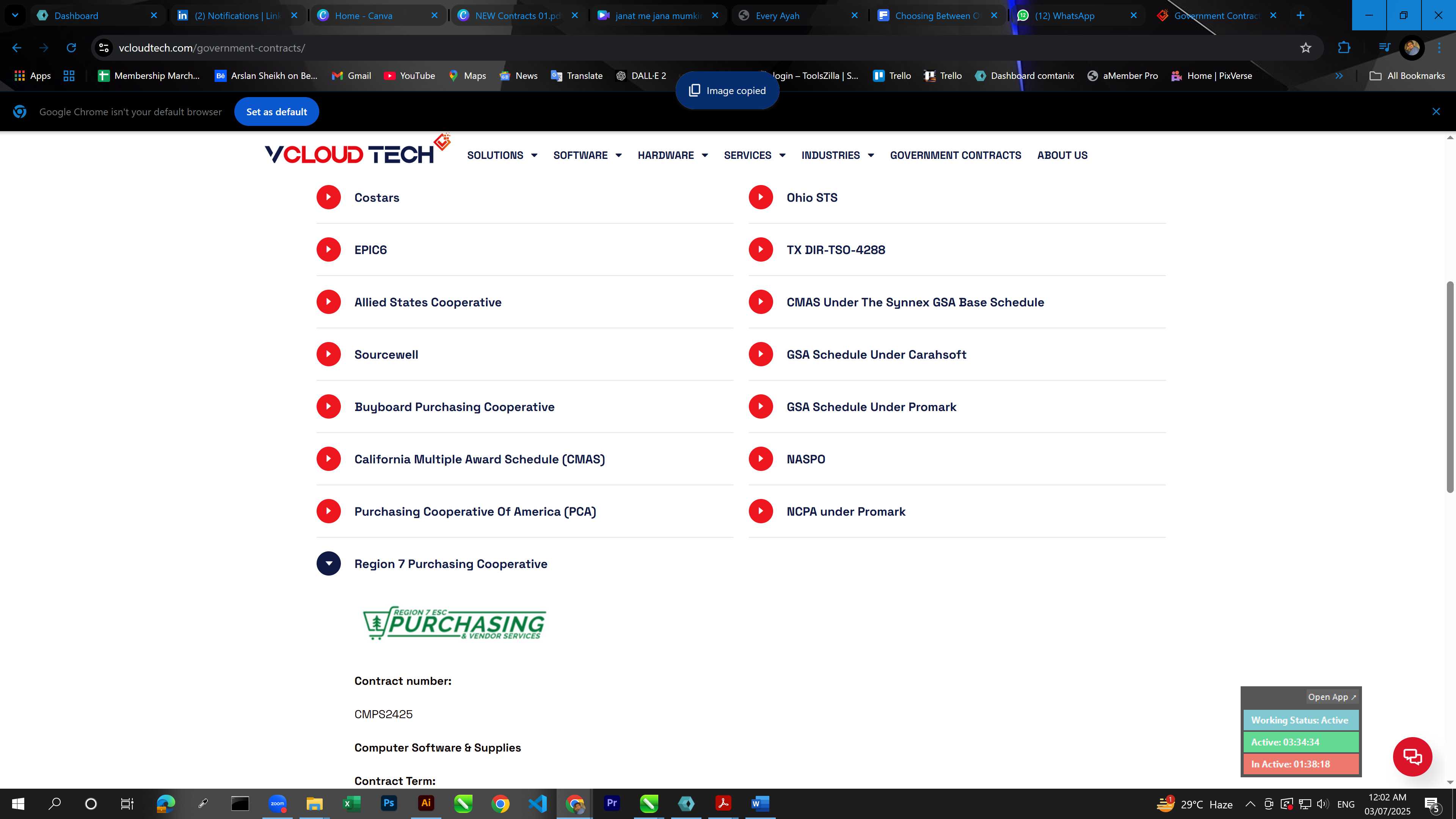
Task: Open the YouTube bookmark
Action: pyautogui.click(x=409, y=76)
